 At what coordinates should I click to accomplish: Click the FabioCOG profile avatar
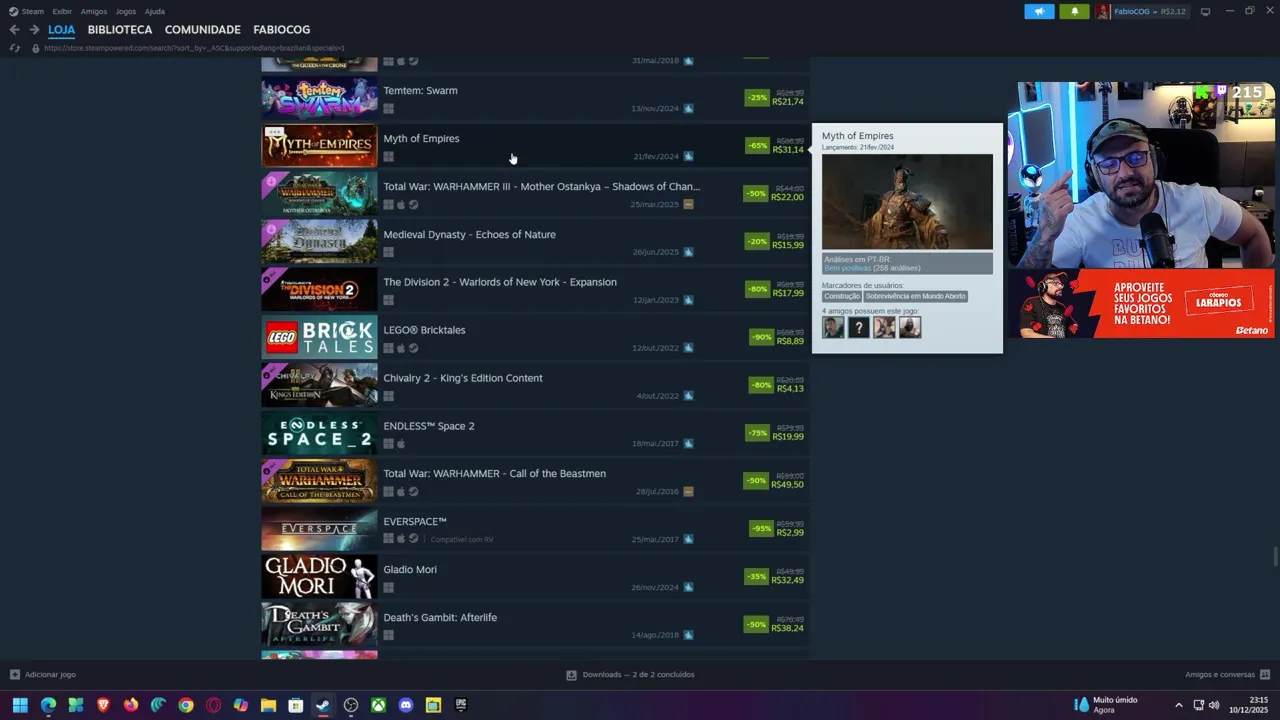tap(1103, 11)
